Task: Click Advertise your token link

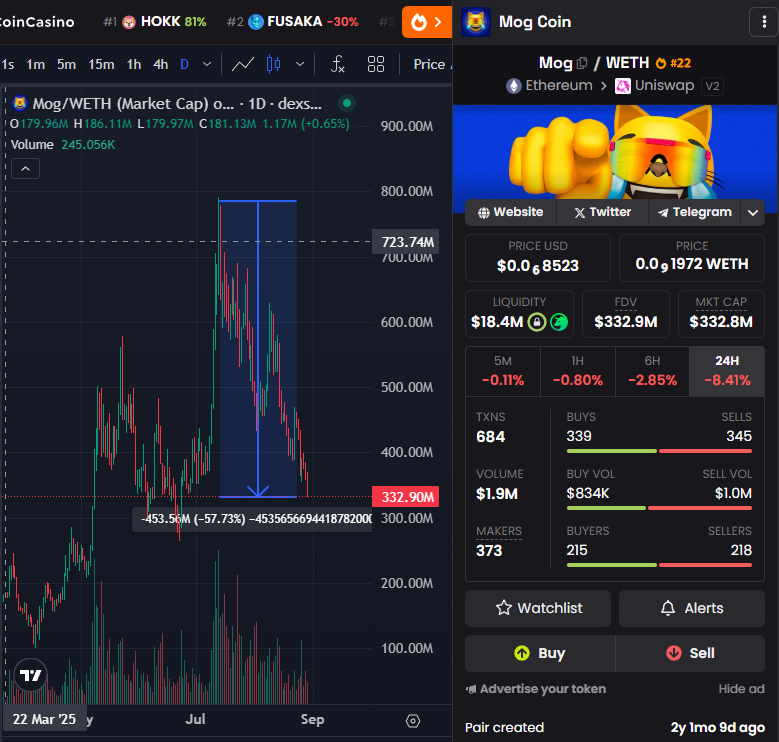Action: (x=536, y=689)
